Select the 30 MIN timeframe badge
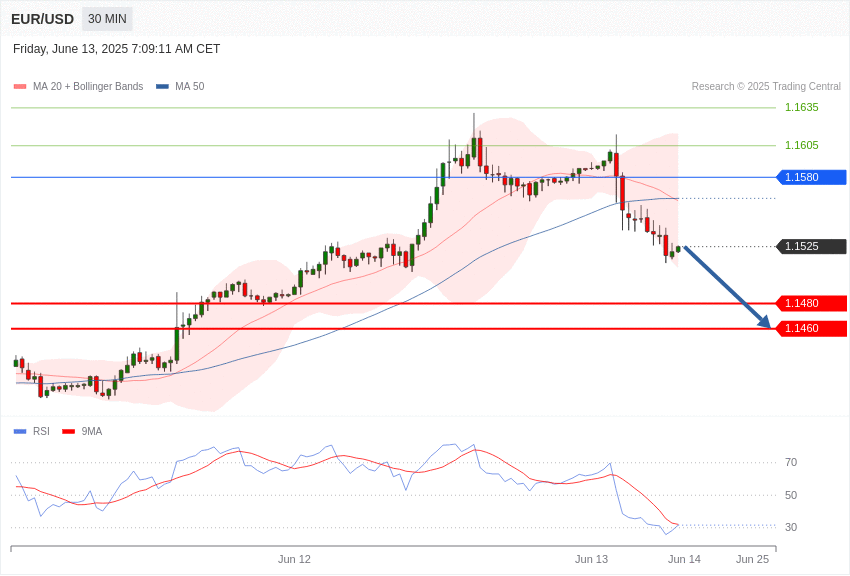The height and width of the screenshot is (576, 850). coord(107,19)
